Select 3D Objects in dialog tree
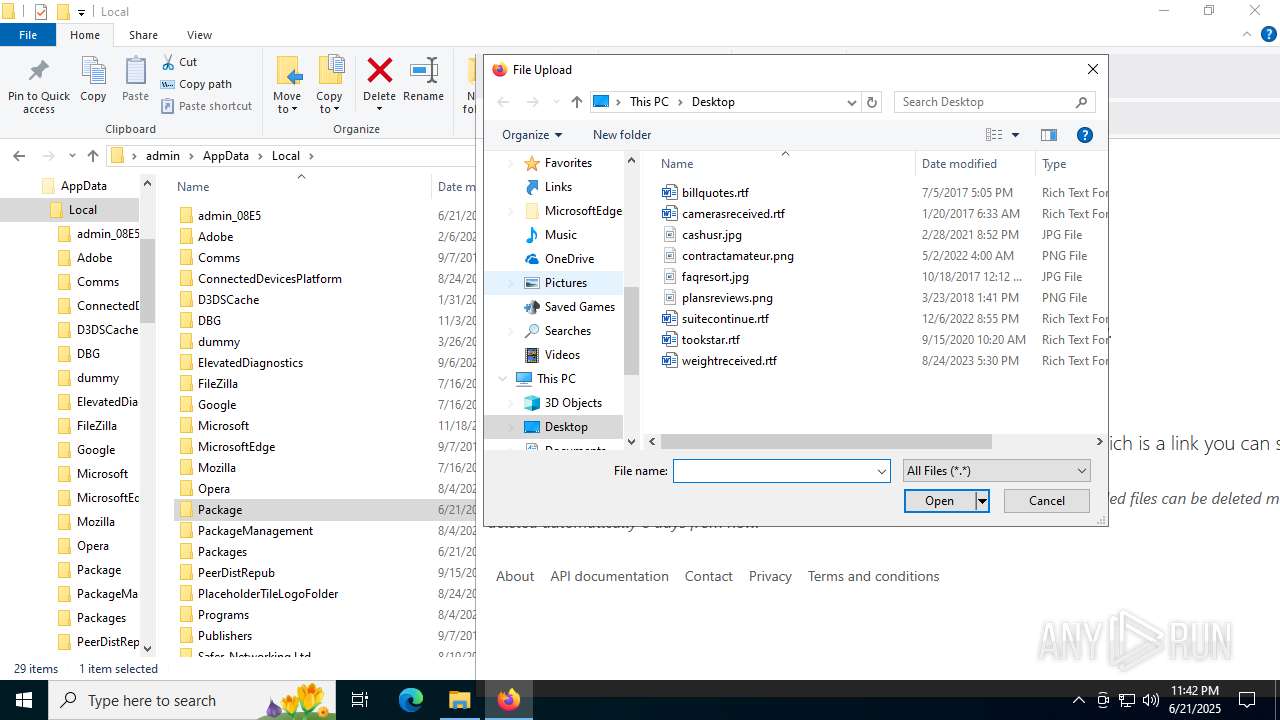The height and width of the screenshot is (720, 1280). pos(573,403)
